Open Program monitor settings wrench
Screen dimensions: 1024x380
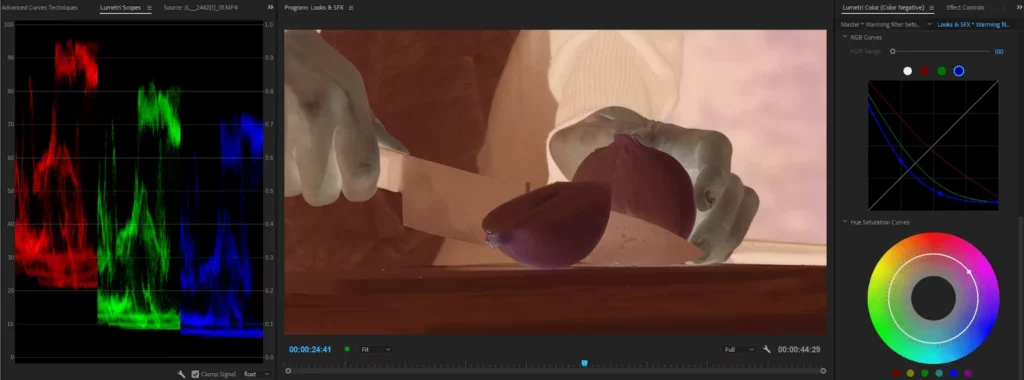(767, 350)
